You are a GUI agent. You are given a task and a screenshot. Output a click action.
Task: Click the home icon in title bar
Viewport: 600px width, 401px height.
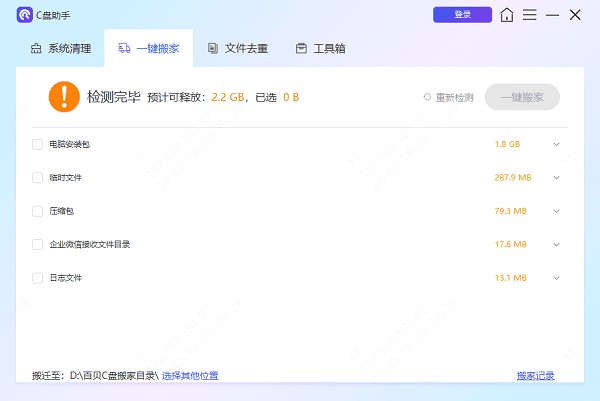pyautogui.click(x=508, y=15)
